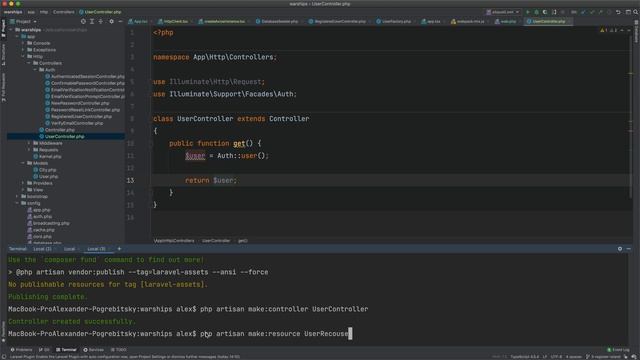
Task: Undo last action in top toolbar
Action: (x=618, y=12)
